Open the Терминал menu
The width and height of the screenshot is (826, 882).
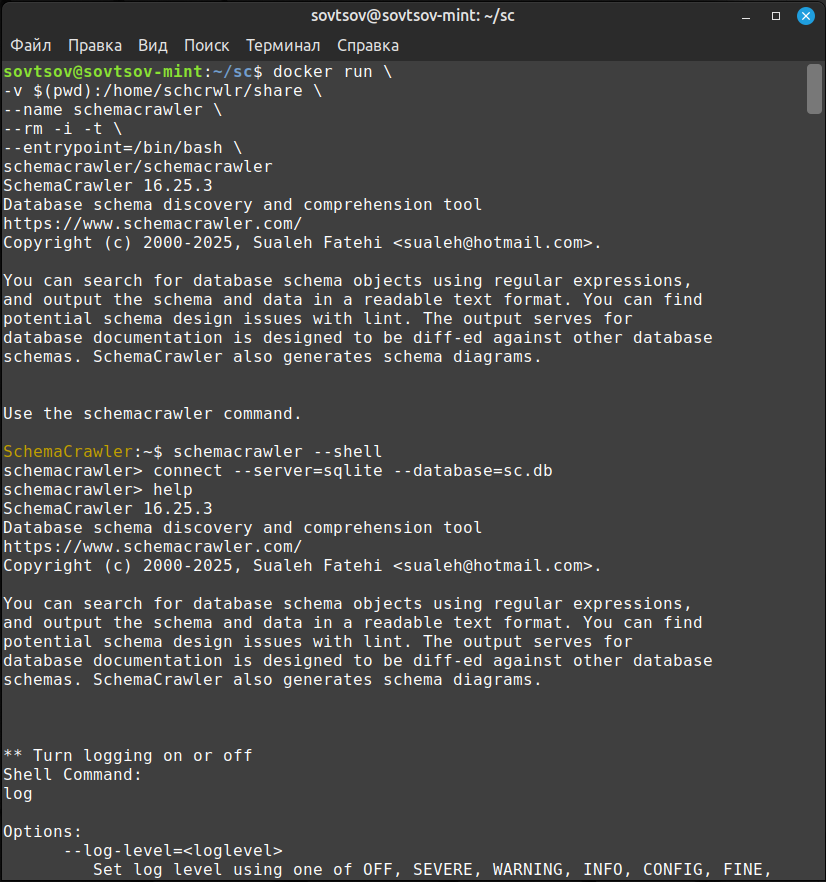point(283,46)
